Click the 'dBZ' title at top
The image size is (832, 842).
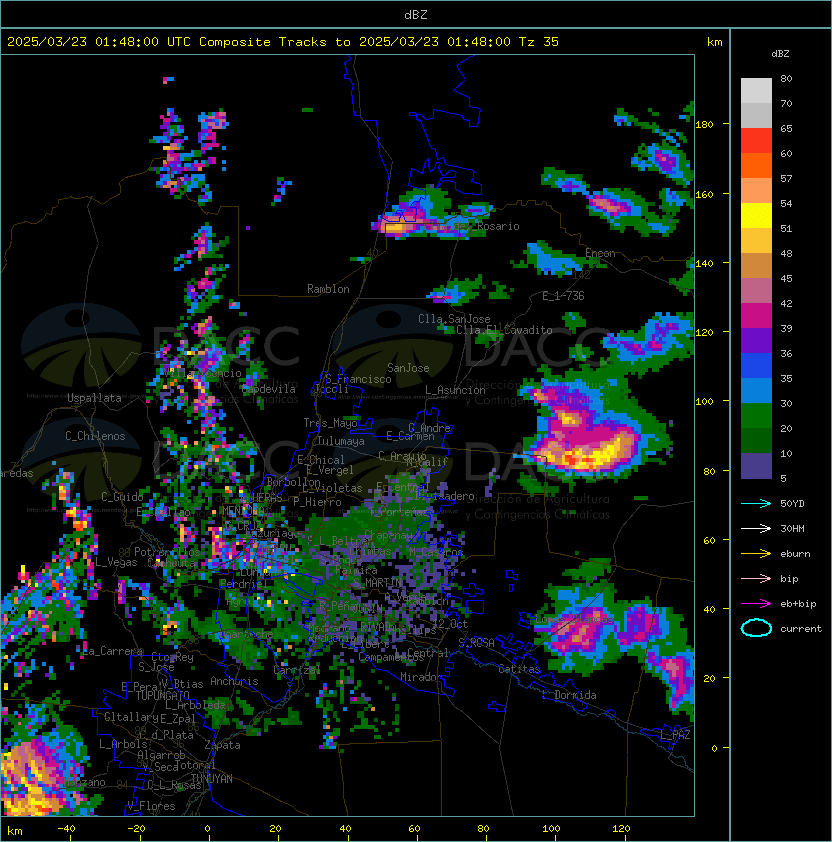click(x=416, y=15)
